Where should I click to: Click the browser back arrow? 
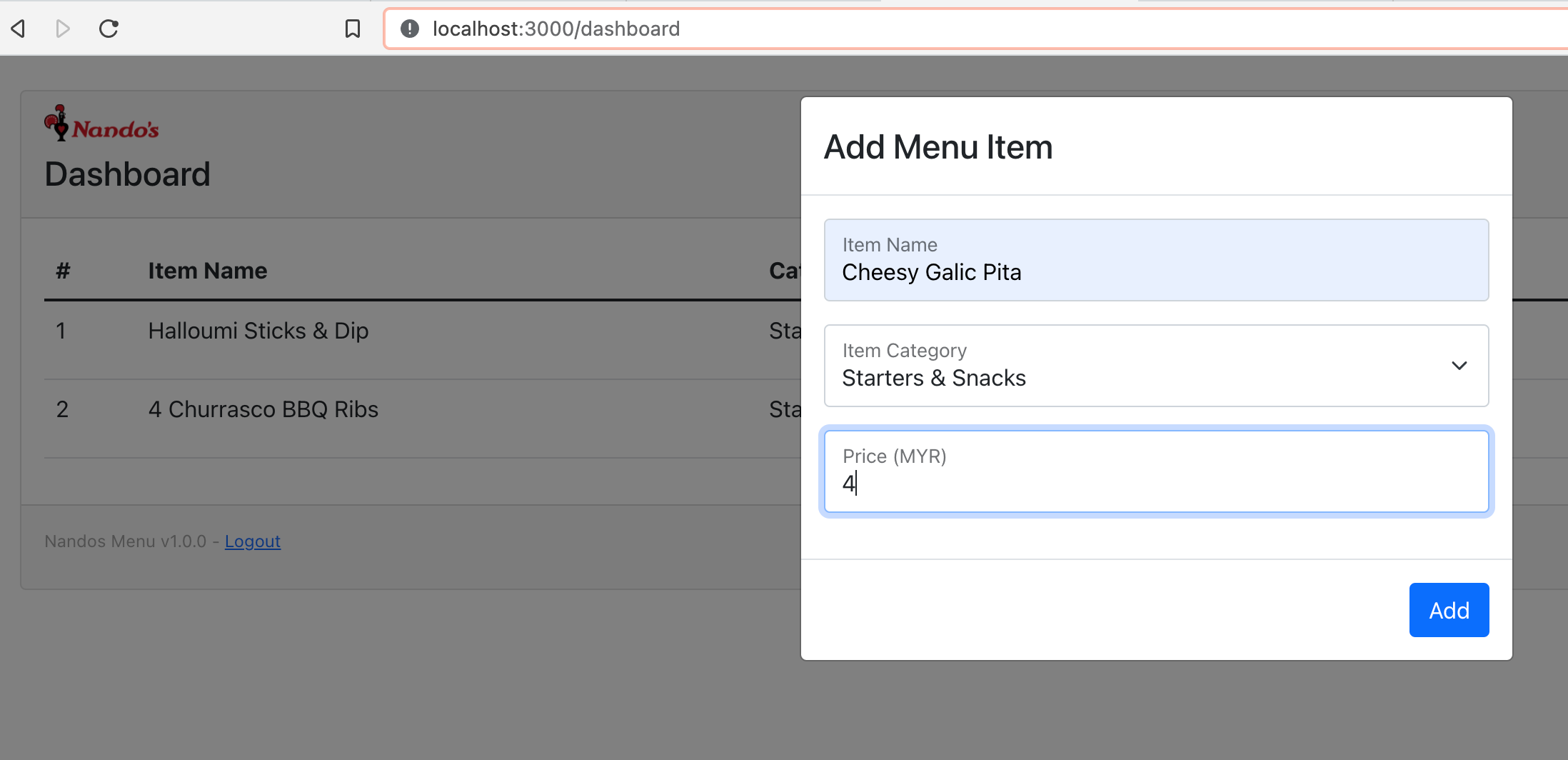tap(19, 29)
